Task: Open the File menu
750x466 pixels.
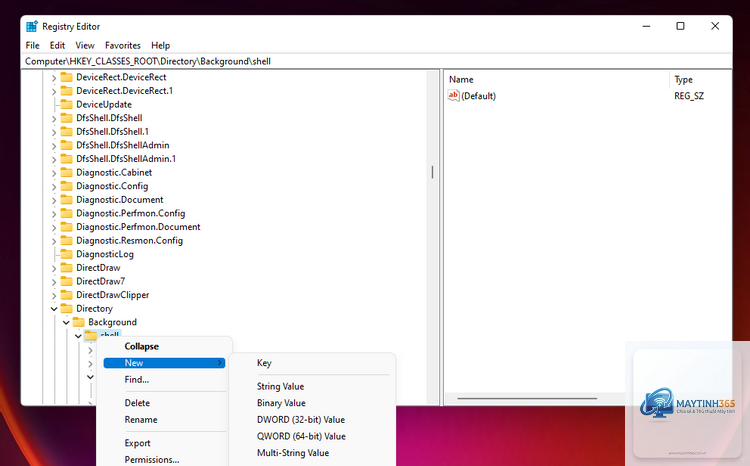Action: 33,45
